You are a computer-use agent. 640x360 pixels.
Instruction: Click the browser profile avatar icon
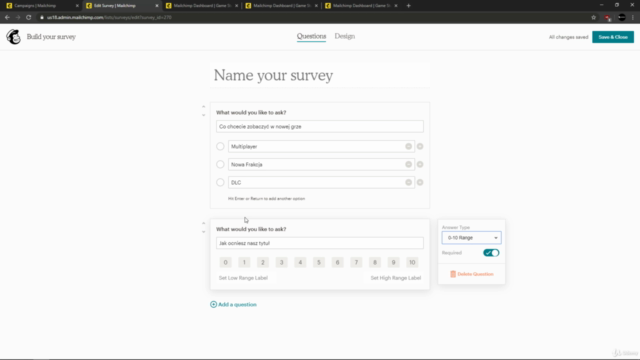pos(622,18)
